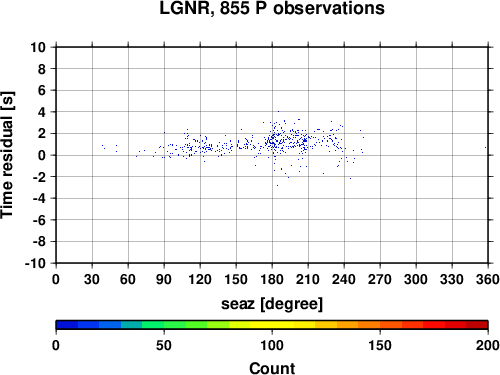Click the y-axis tick label -10
This screenshot has width=500, height=375.
(35, 263)
